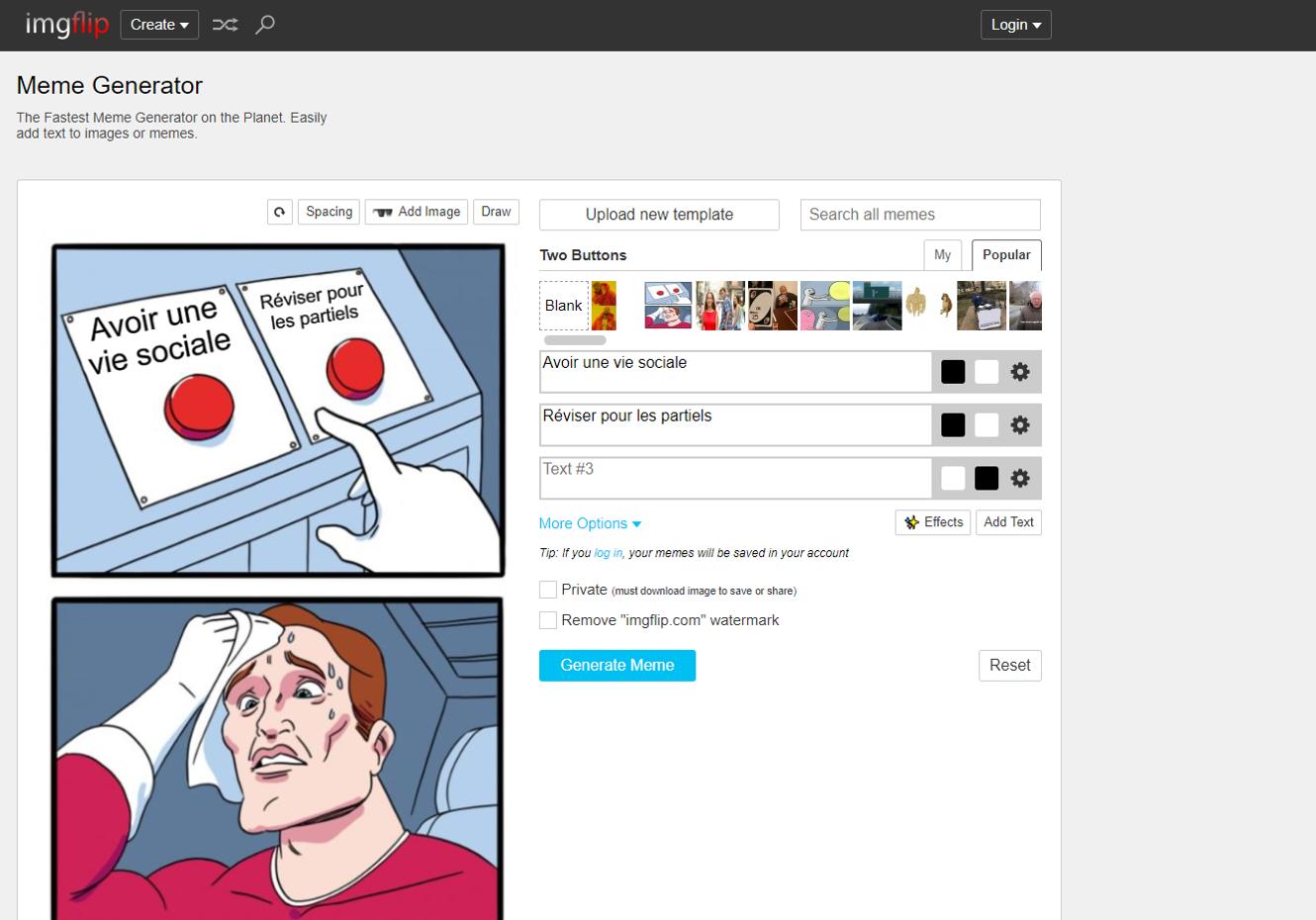Enable the Private checkbox
The height and width of the screenshot is (920, 1316).
548,590
